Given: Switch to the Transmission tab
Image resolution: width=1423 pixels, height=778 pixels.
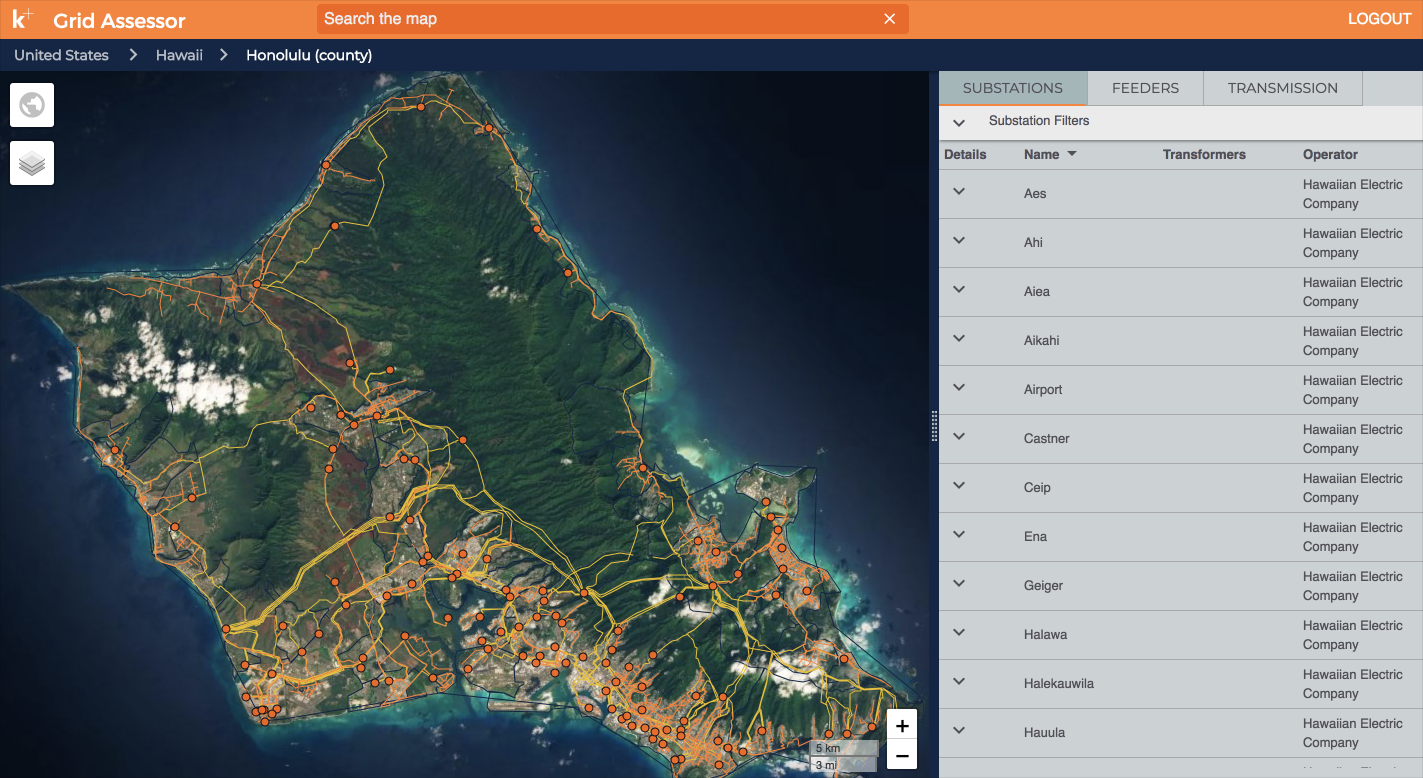Looking at the screenshot, I should 1283,88.
